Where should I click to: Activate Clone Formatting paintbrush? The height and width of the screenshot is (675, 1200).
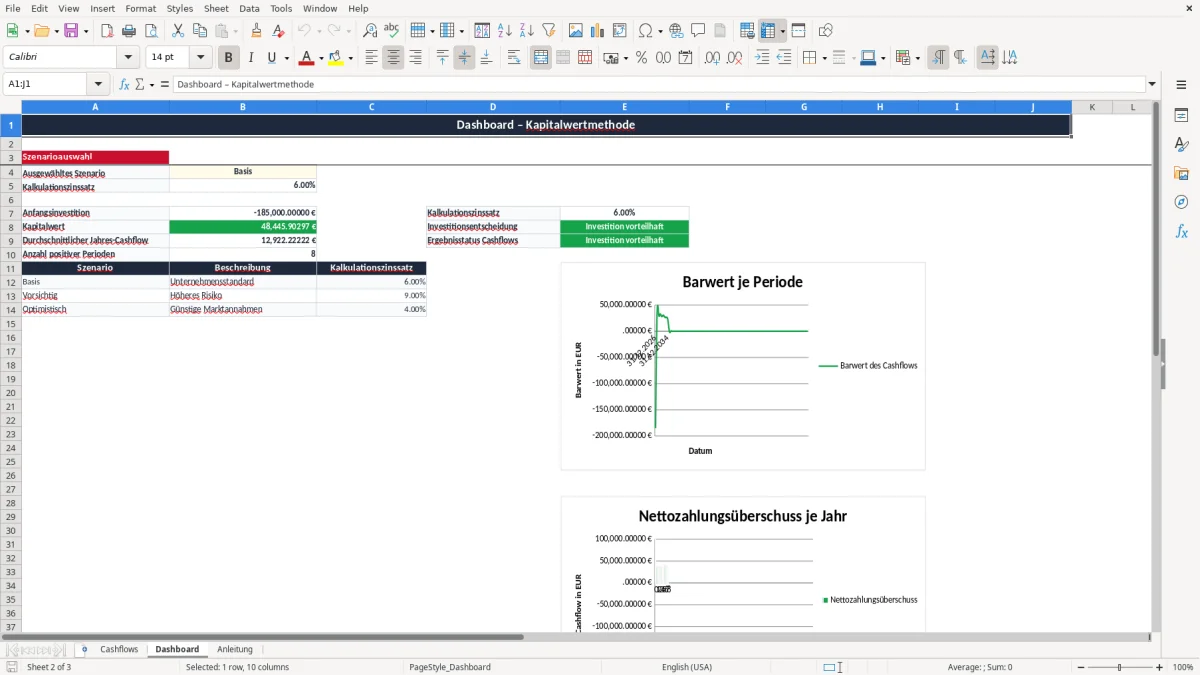tap(257, 31)
